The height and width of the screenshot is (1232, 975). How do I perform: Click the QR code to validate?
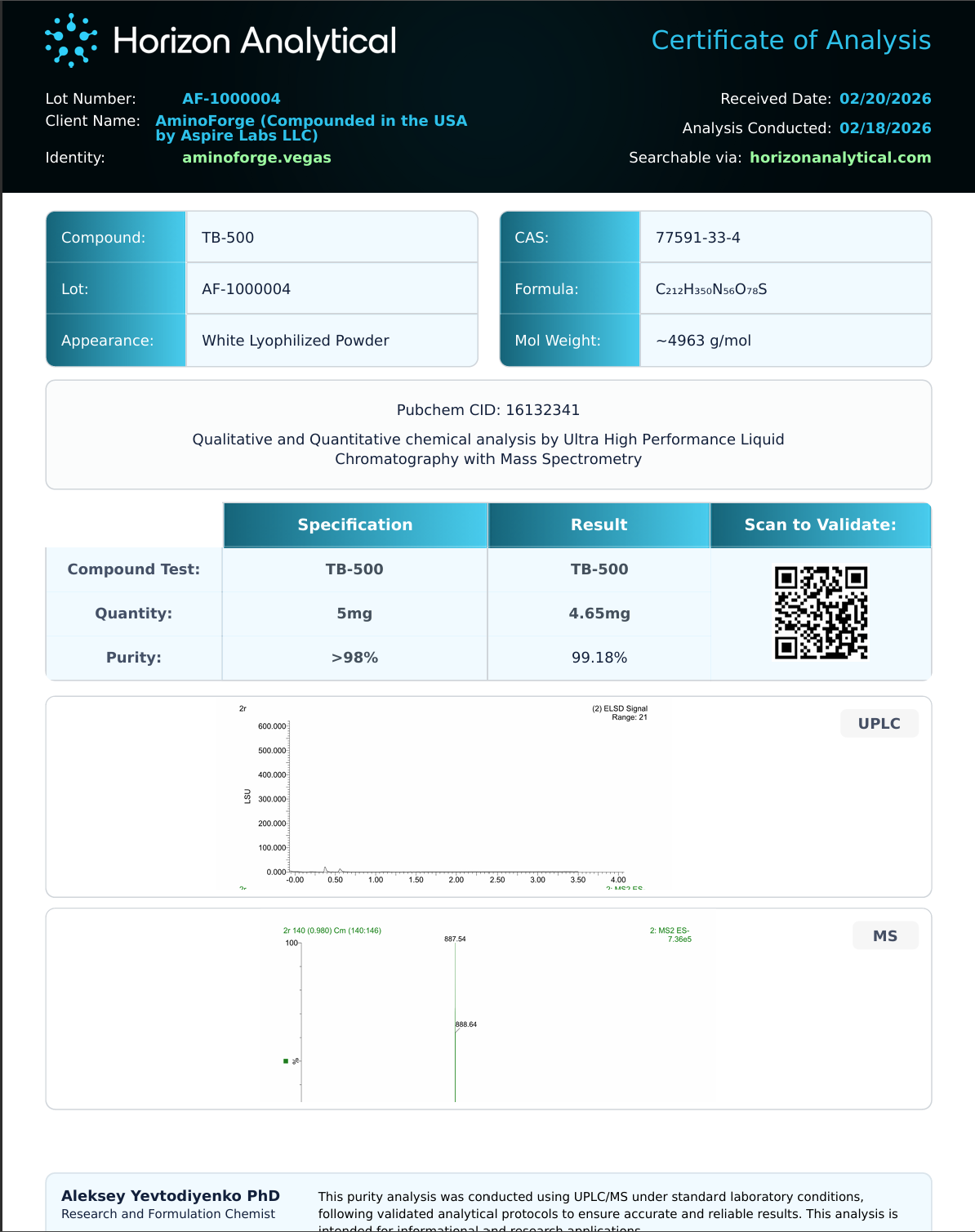(x=821, y=613)
